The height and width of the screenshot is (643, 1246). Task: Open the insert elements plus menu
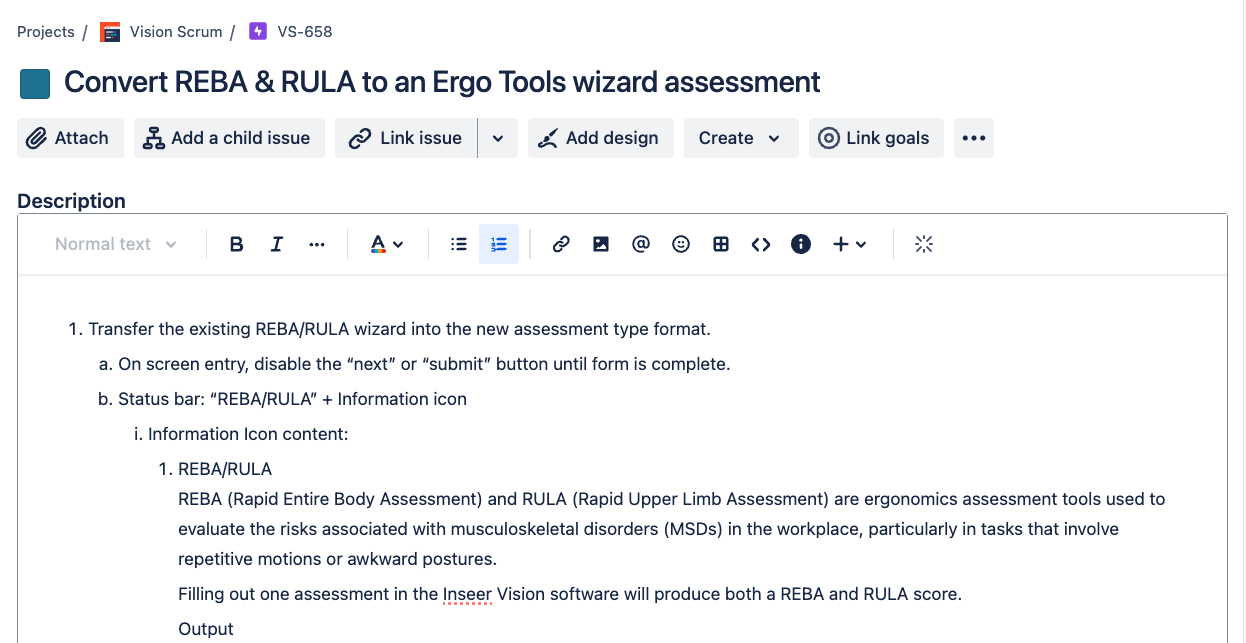[849, 244]
